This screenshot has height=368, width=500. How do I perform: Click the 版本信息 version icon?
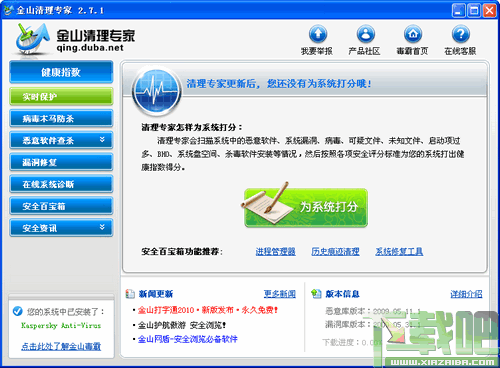[316, 294]
